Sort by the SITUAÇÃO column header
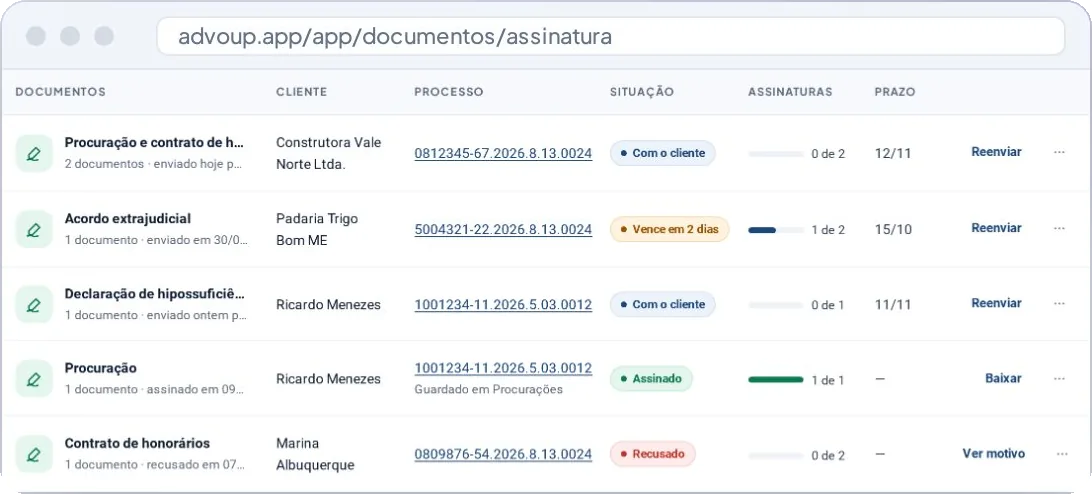 click(641, 92)
